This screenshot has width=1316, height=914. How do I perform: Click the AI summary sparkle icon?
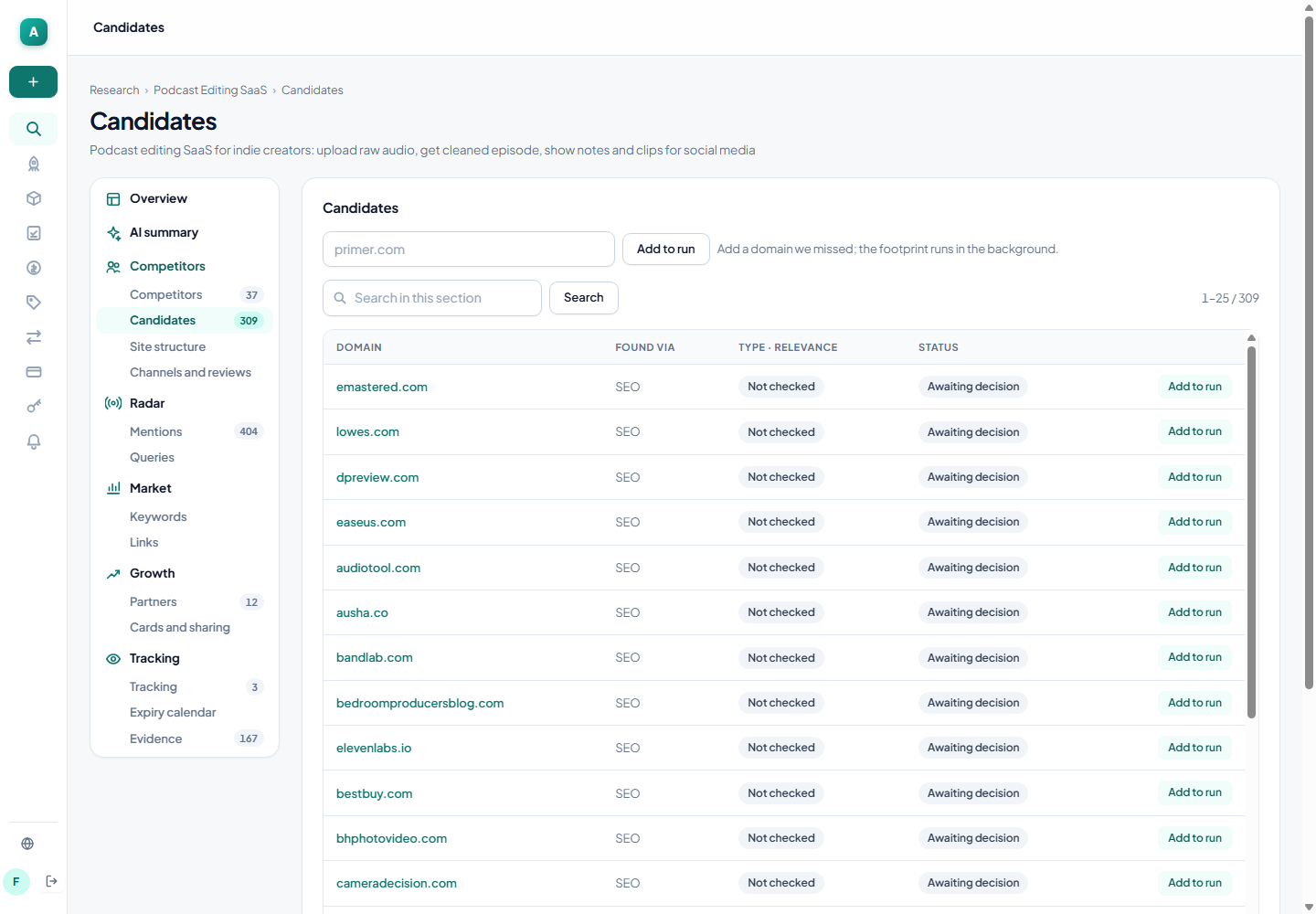[113, 233]
